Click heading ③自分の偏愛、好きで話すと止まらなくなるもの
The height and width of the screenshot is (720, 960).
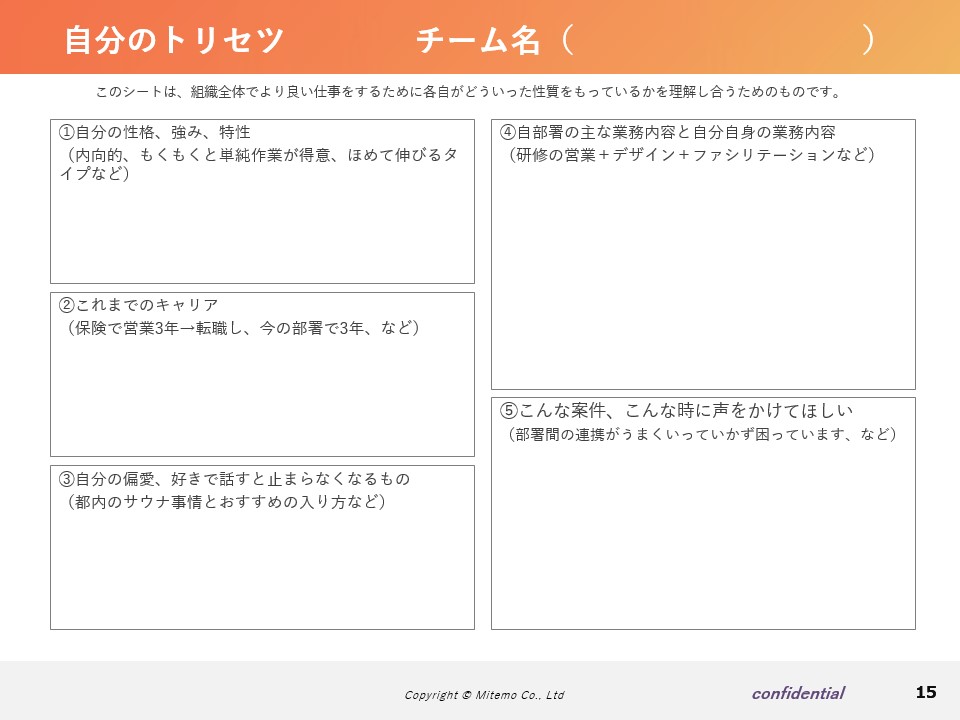[x=234, y=479]
